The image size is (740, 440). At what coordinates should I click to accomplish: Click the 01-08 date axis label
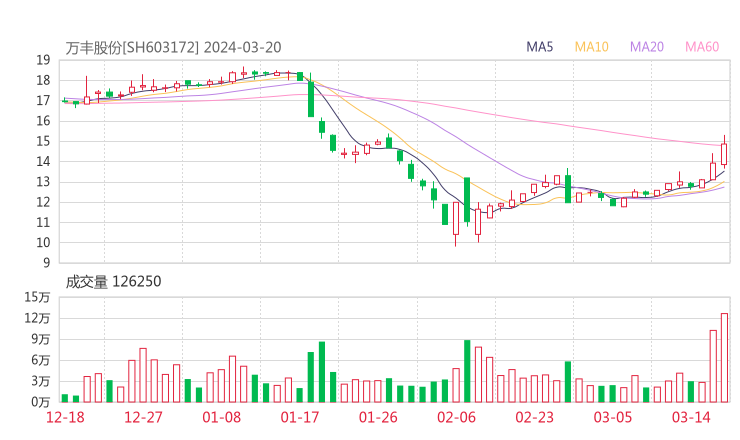(221, 417)
